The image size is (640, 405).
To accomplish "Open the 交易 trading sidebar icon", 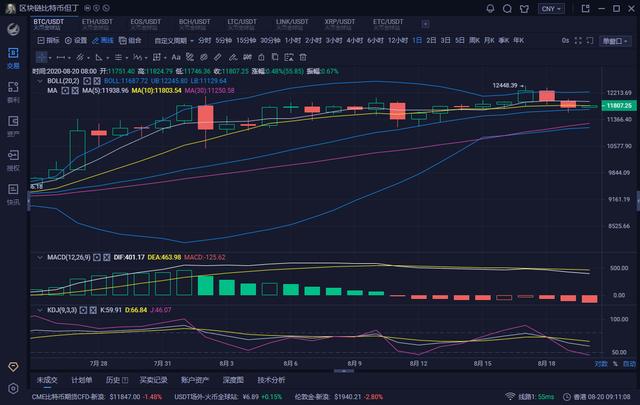I will [x=13, y=58].
